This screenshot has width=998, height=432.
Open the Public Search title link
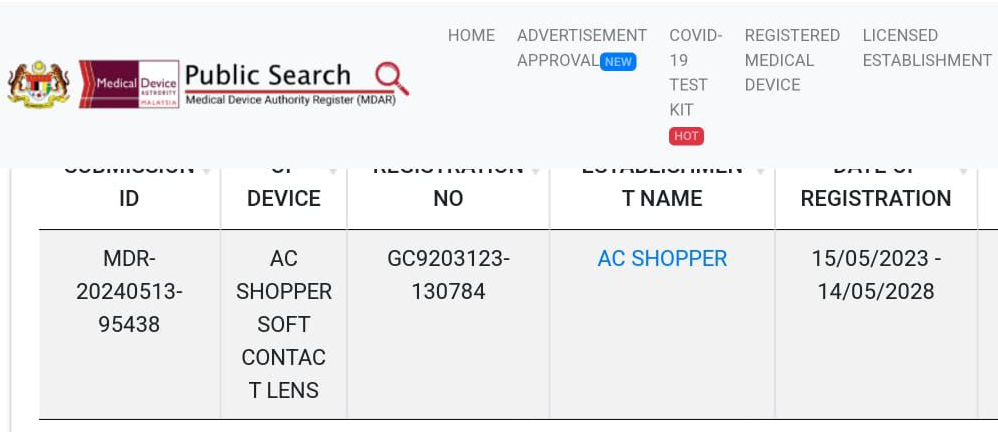pyautogui.click(x=268, y=76)
